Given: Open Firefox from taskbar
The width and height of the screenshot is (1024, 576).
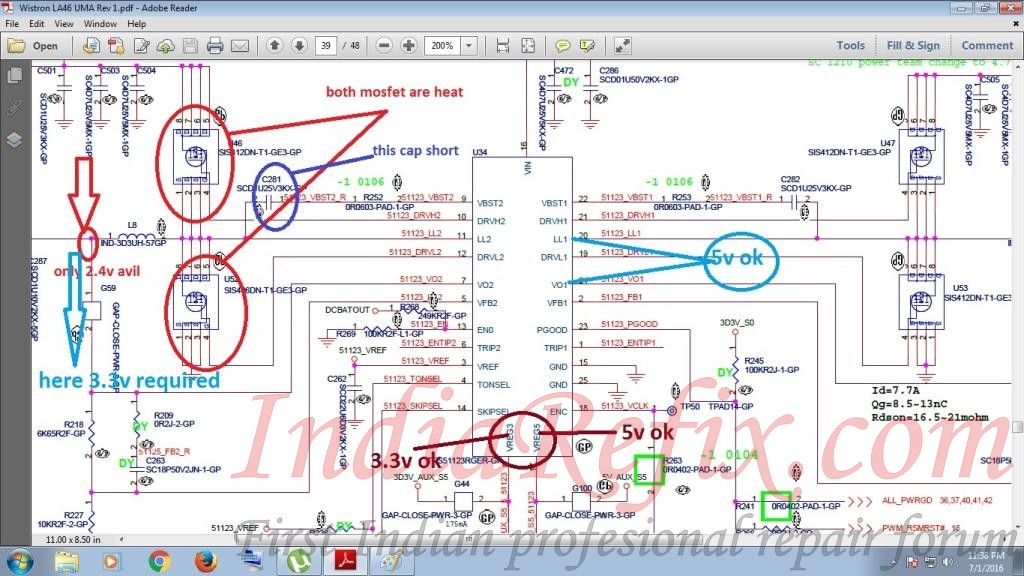Looking at the screenshot, I should click(205, 561).
